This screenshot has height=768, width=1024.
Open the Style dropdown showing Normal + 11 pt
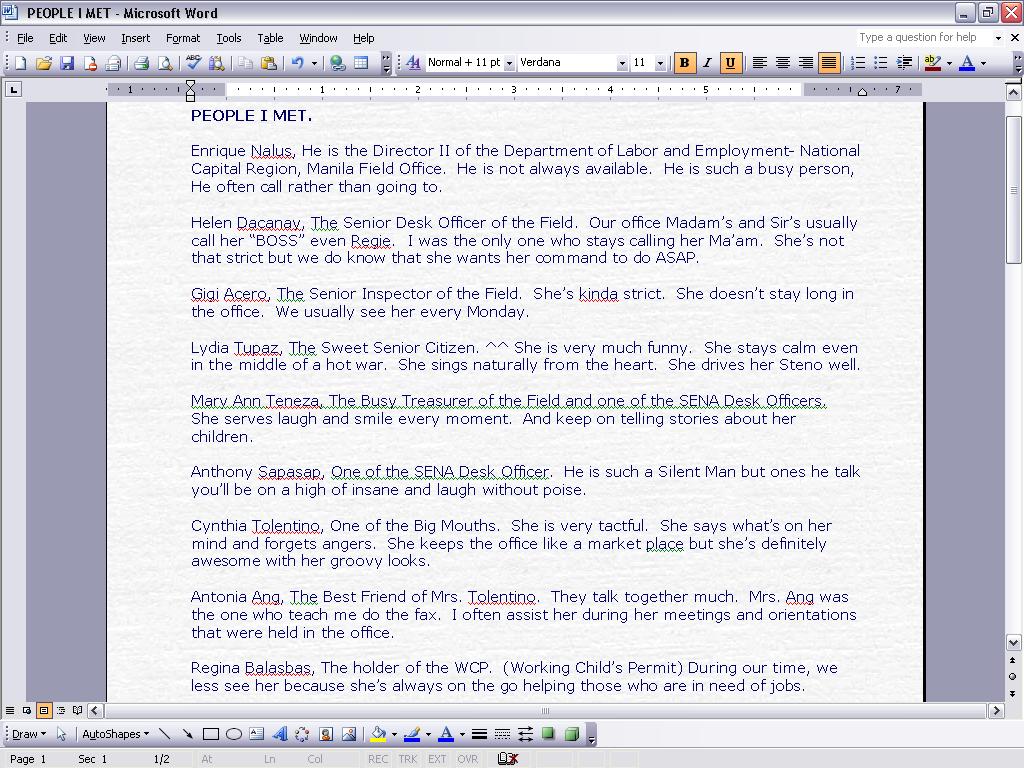(509, 63)
